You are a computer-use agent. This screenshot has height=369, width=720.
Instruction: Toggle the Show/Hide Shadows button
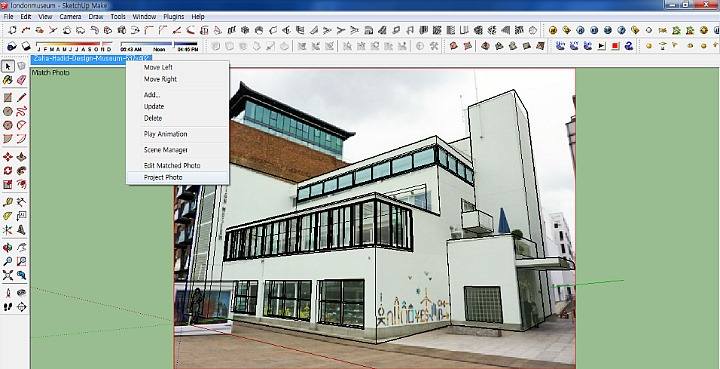coord(12,46)
